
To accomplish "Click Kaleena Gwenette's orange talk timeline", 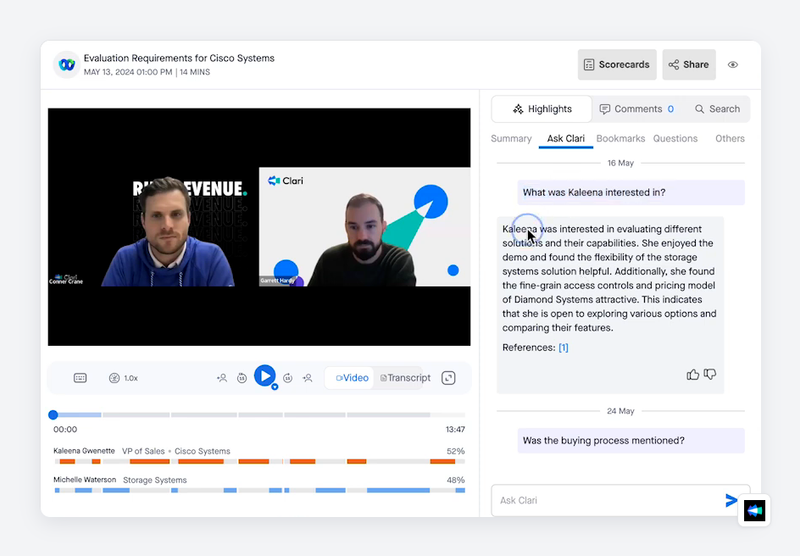I will pos(259,462).
